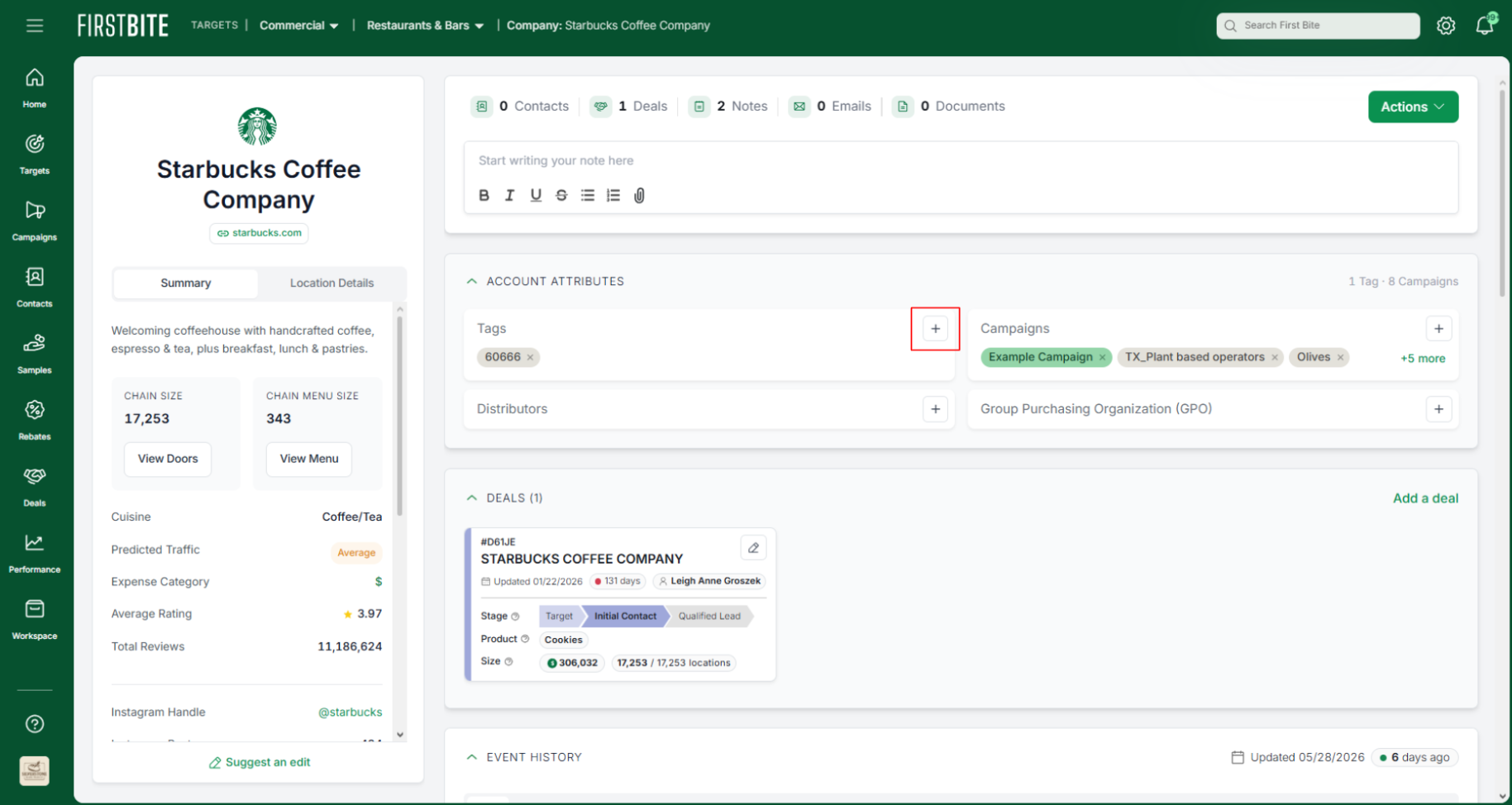Viewport: 1512px width, 805px height.
Task: Remove Example Campaign chip
Action: (x=1102, y=357)
